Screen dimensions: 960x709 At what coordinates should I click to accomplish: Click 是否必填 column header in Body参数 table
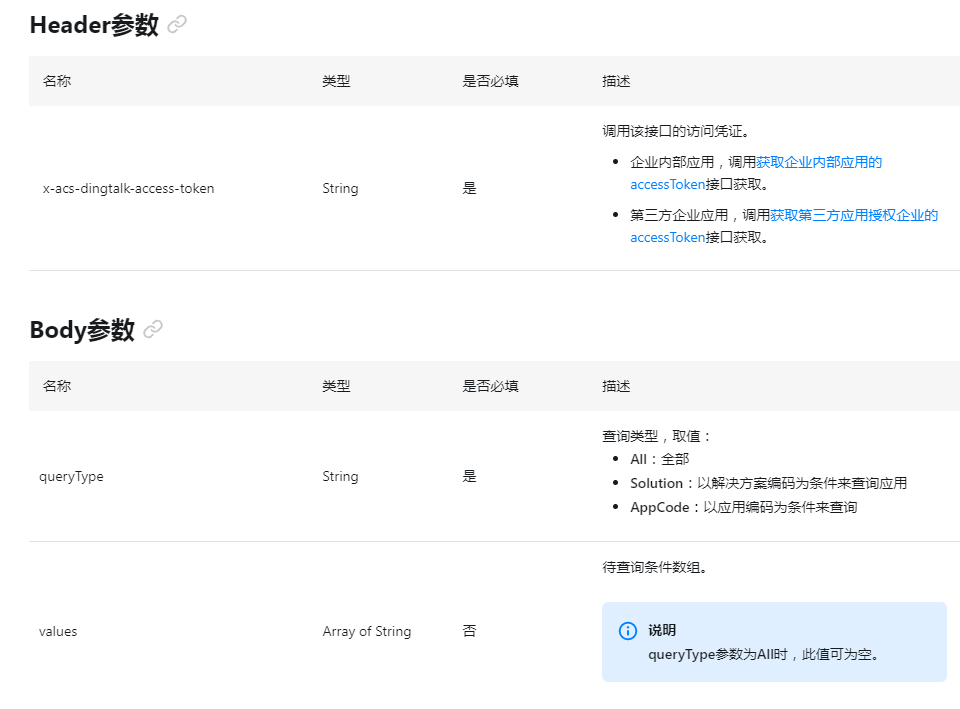(x=490, y=386)
